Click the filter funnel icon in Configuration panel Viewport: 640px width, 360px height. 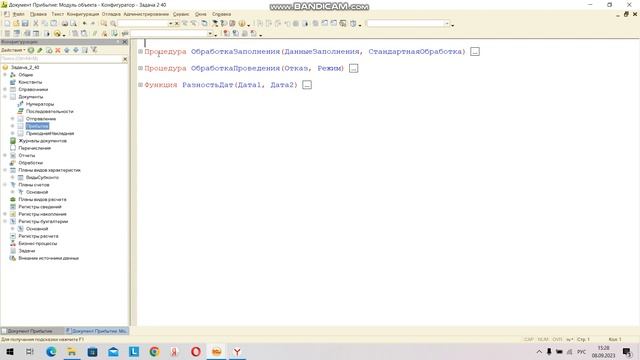click(x=94, y=50)
